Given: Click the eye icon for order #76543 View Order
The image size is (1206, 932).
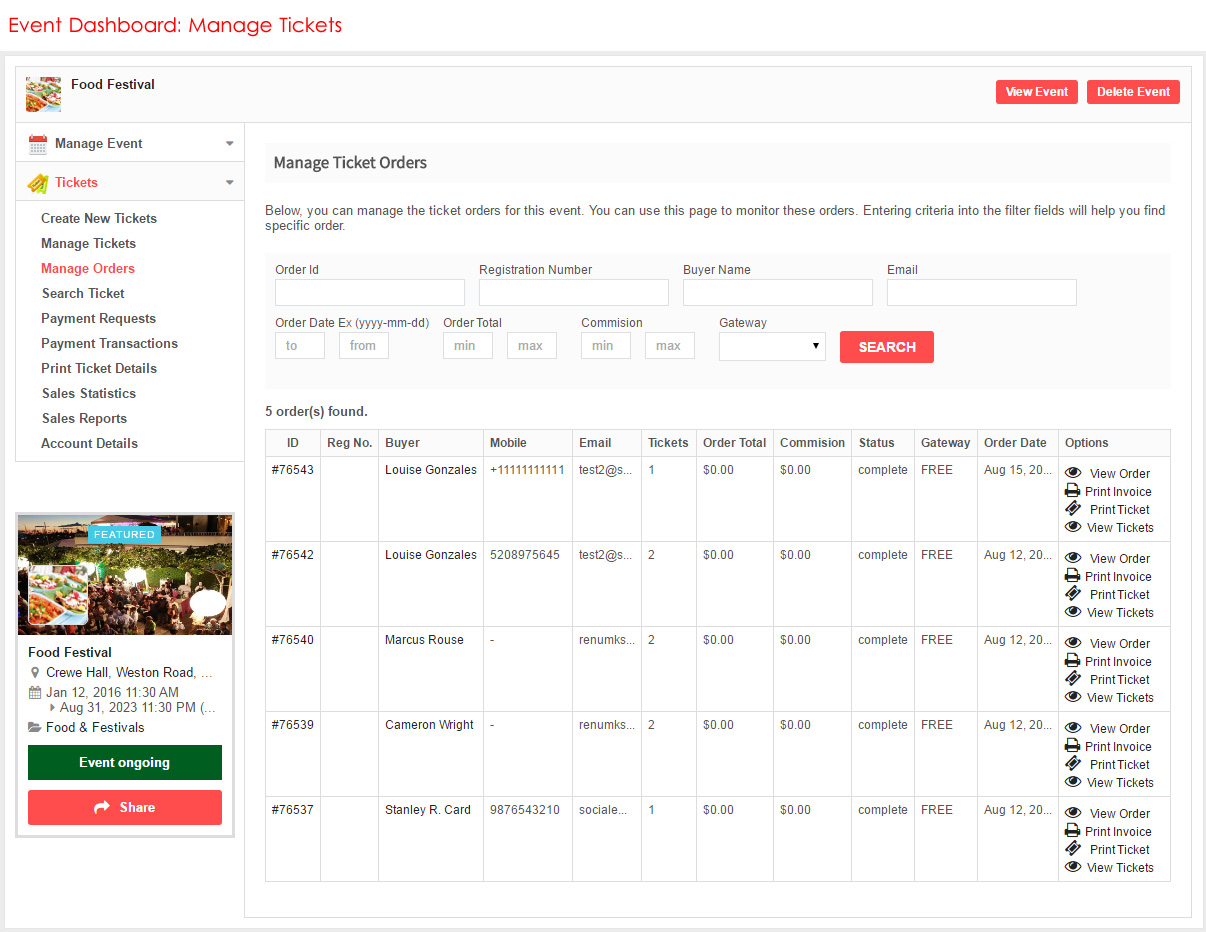Looking at the screenshot, I should [1073, 473].
